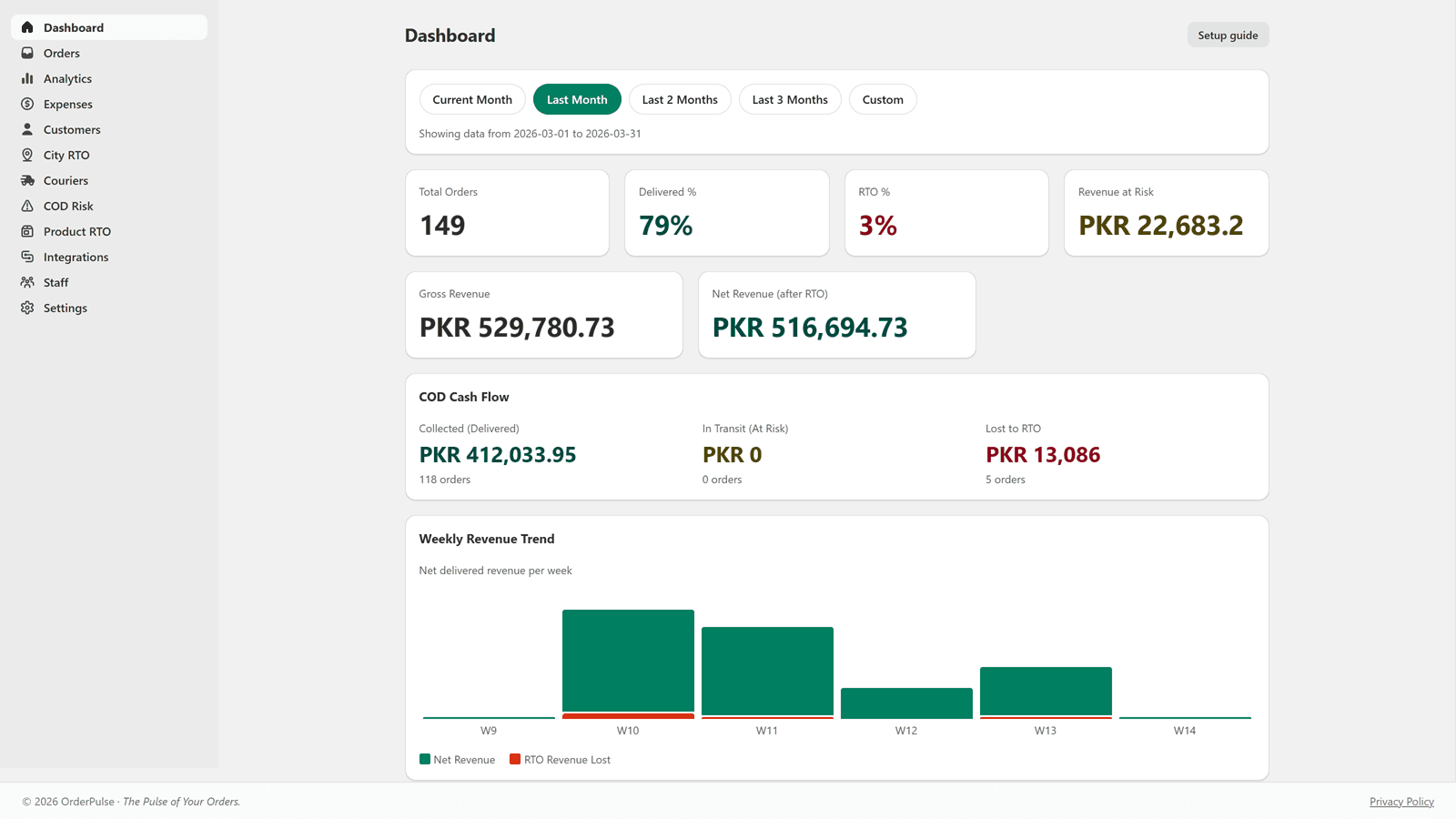Click the date range text showing 2026-03-01
The height and width of the screenshot is (819, 1456).
pyautogui.click(x=530, y=134)
